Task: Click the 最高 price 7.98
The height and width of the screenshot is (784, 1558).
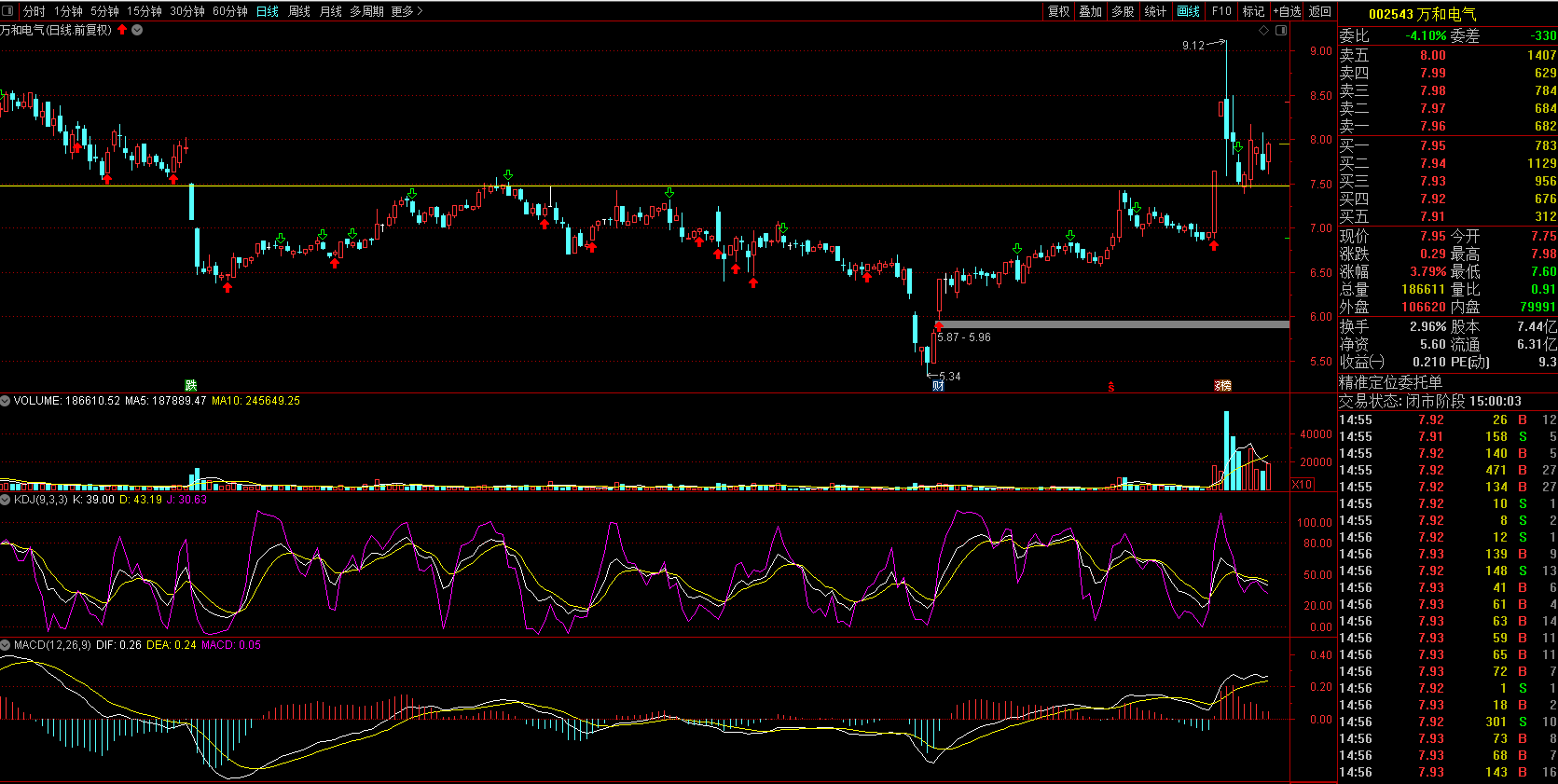Action: (x=1543, y=254)
